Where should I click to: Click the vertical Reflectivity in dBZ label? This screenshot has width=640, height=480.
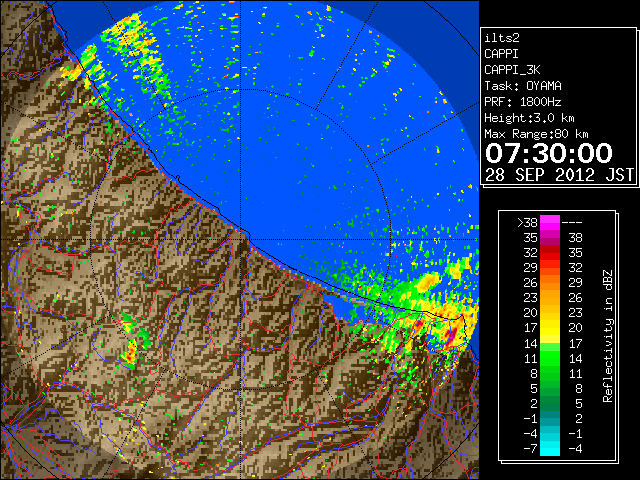[607, 336]
